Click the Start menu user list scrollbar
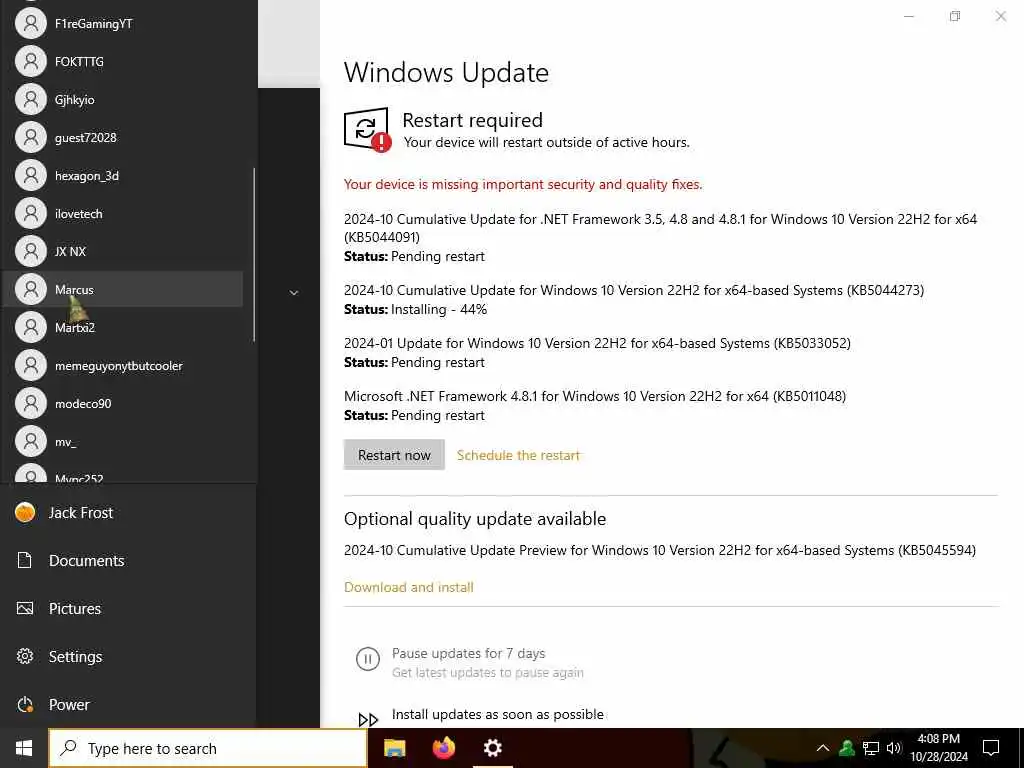Image resolution: width=1024 pixels, height=768 pixels. [x=254, y=254]
